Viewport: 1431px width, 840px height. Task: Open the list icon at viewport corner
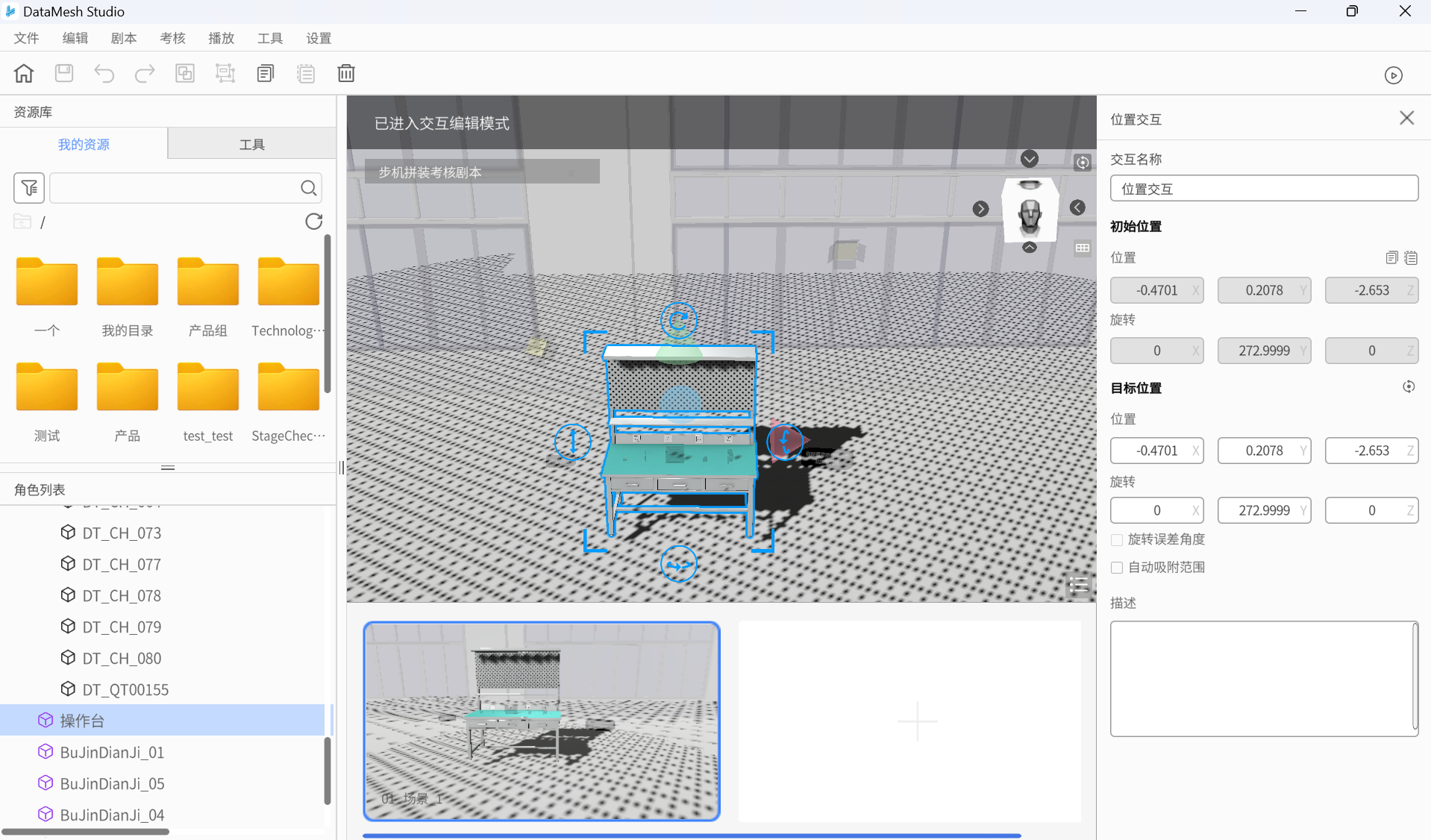click(1079, 586)
